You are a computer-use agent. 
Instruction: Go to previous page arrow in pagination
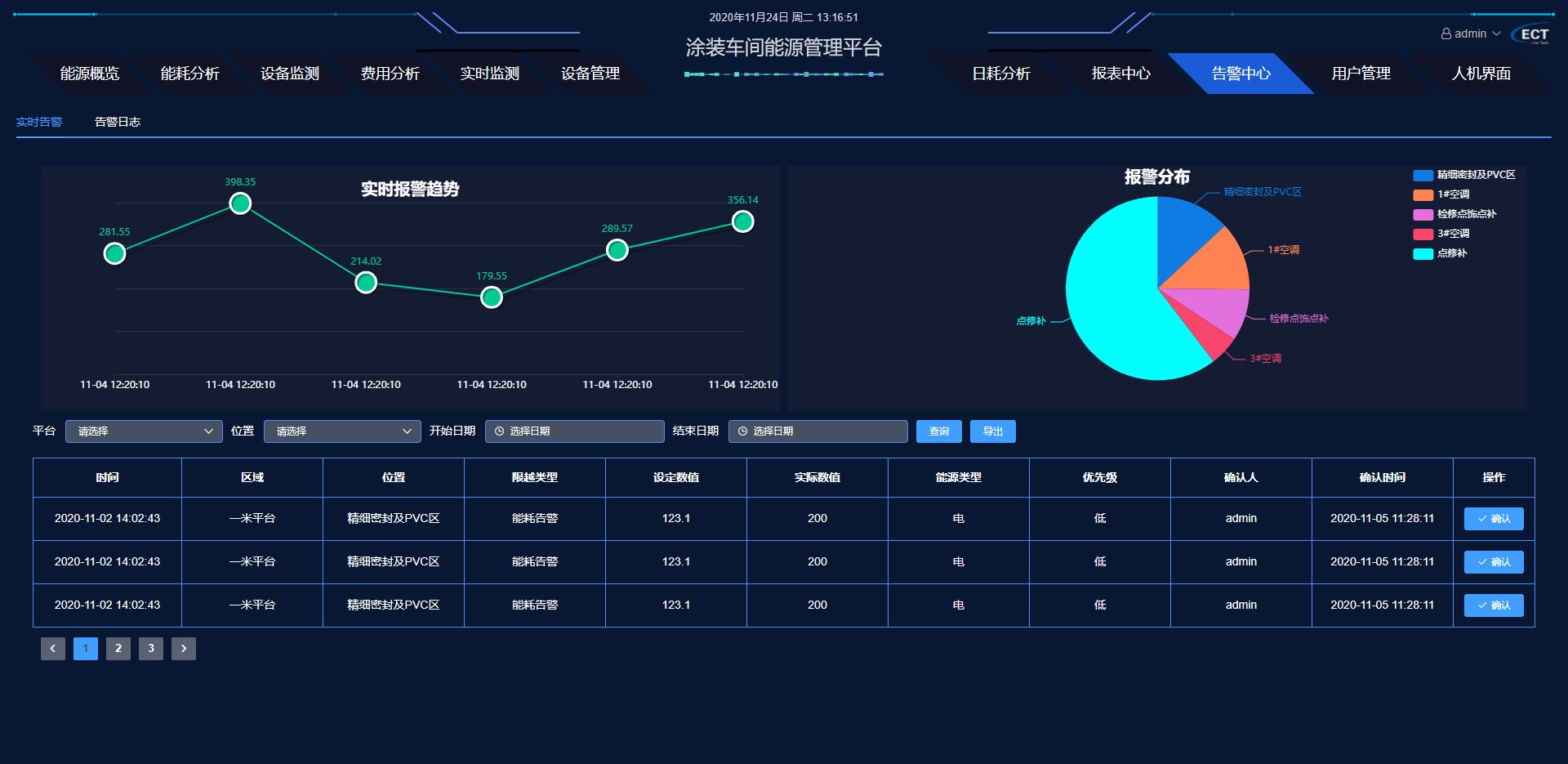[x=53, y=649]
